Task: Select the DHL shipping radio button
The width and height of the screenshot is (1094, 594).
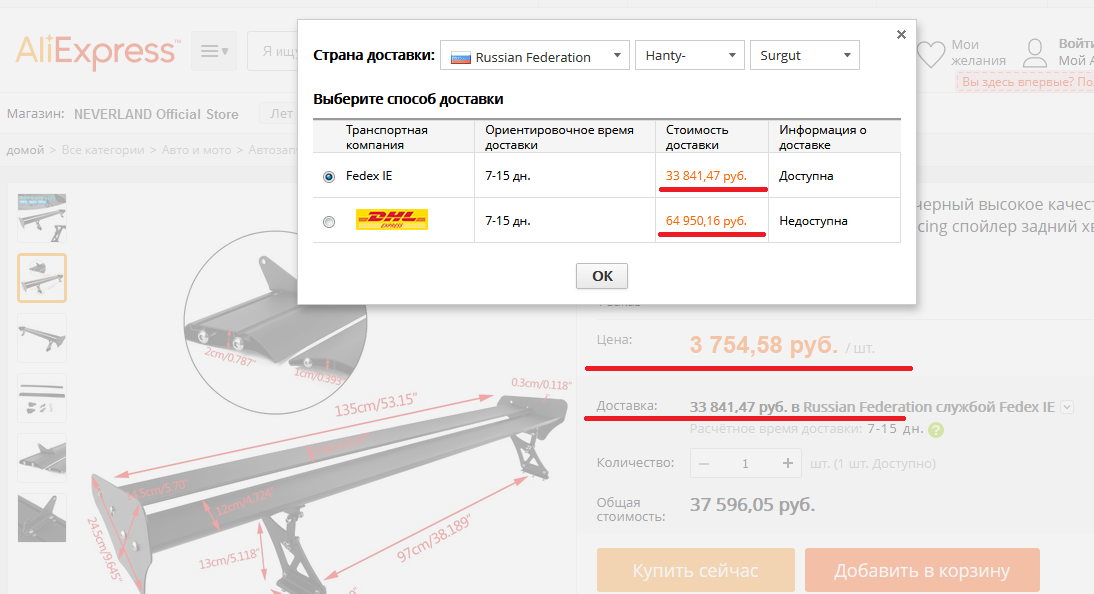Action: pos(329,222)
